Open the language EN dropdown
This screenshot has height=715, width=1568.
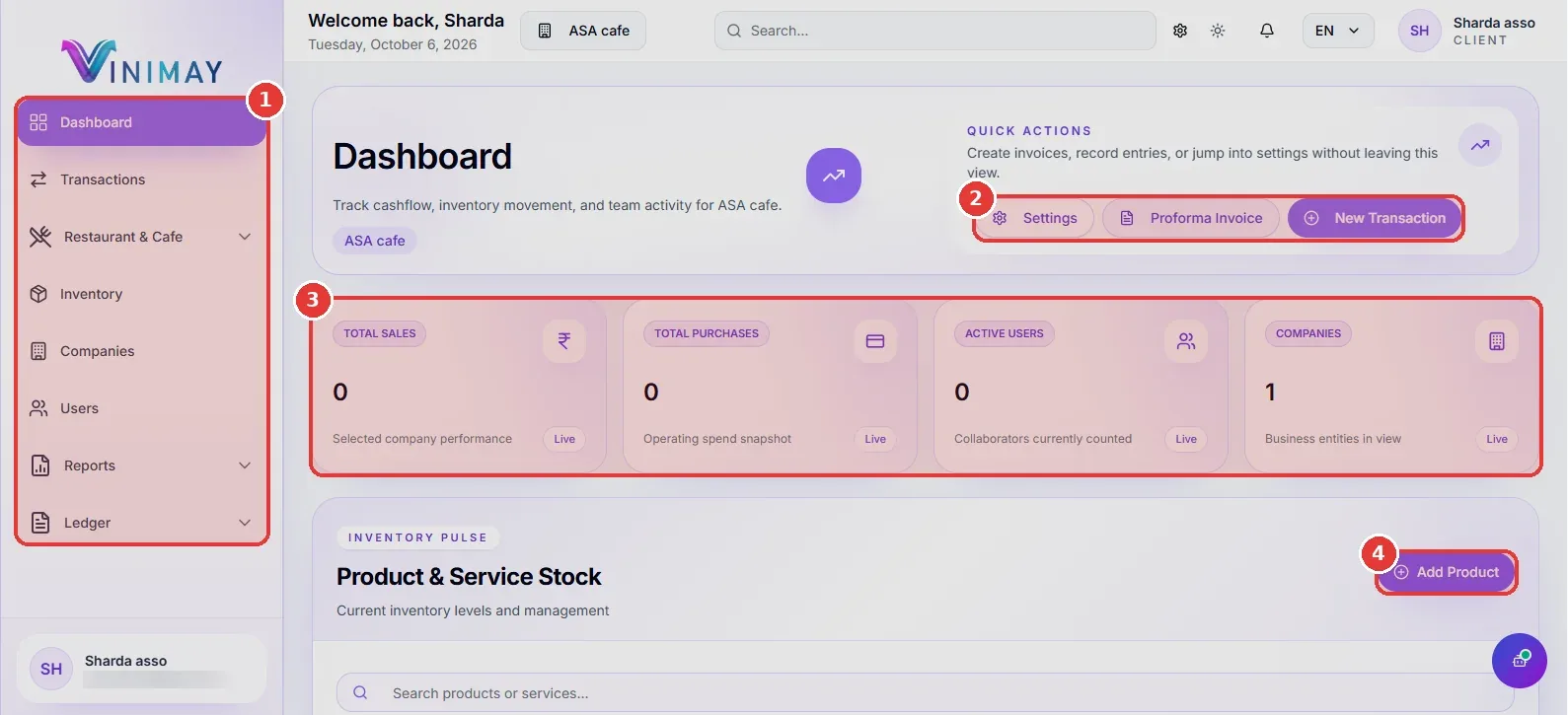[1338, 31]
